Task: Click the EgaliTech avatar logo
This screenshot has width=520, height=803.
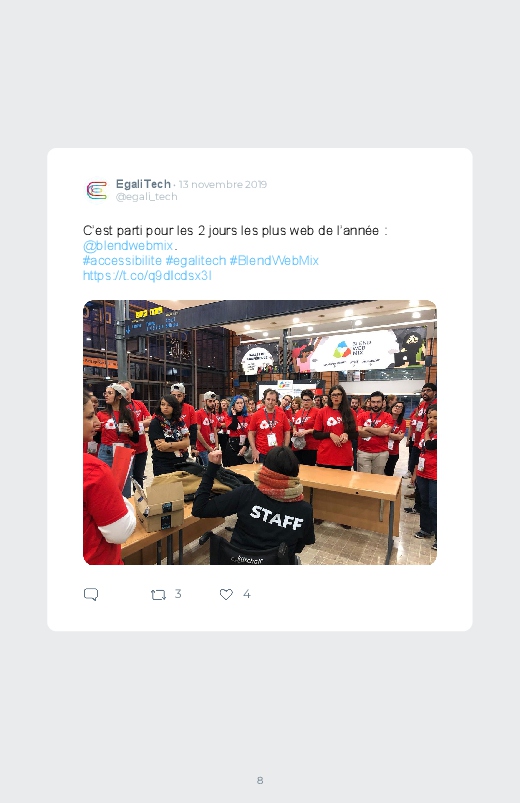Action: (x=97, y=190)
